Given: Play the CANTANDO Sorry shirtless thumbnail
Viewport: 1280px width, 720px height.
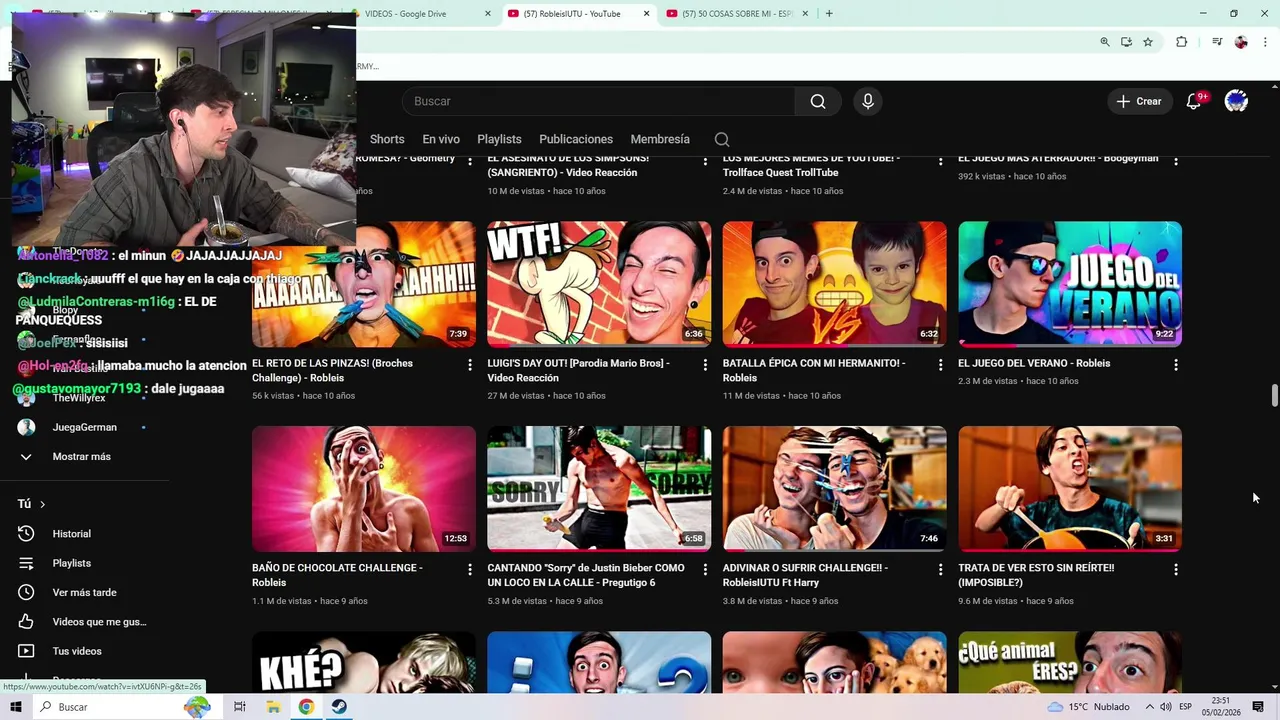Looking at the screenshot, I should pyautogui.click(x=599, y=489).
